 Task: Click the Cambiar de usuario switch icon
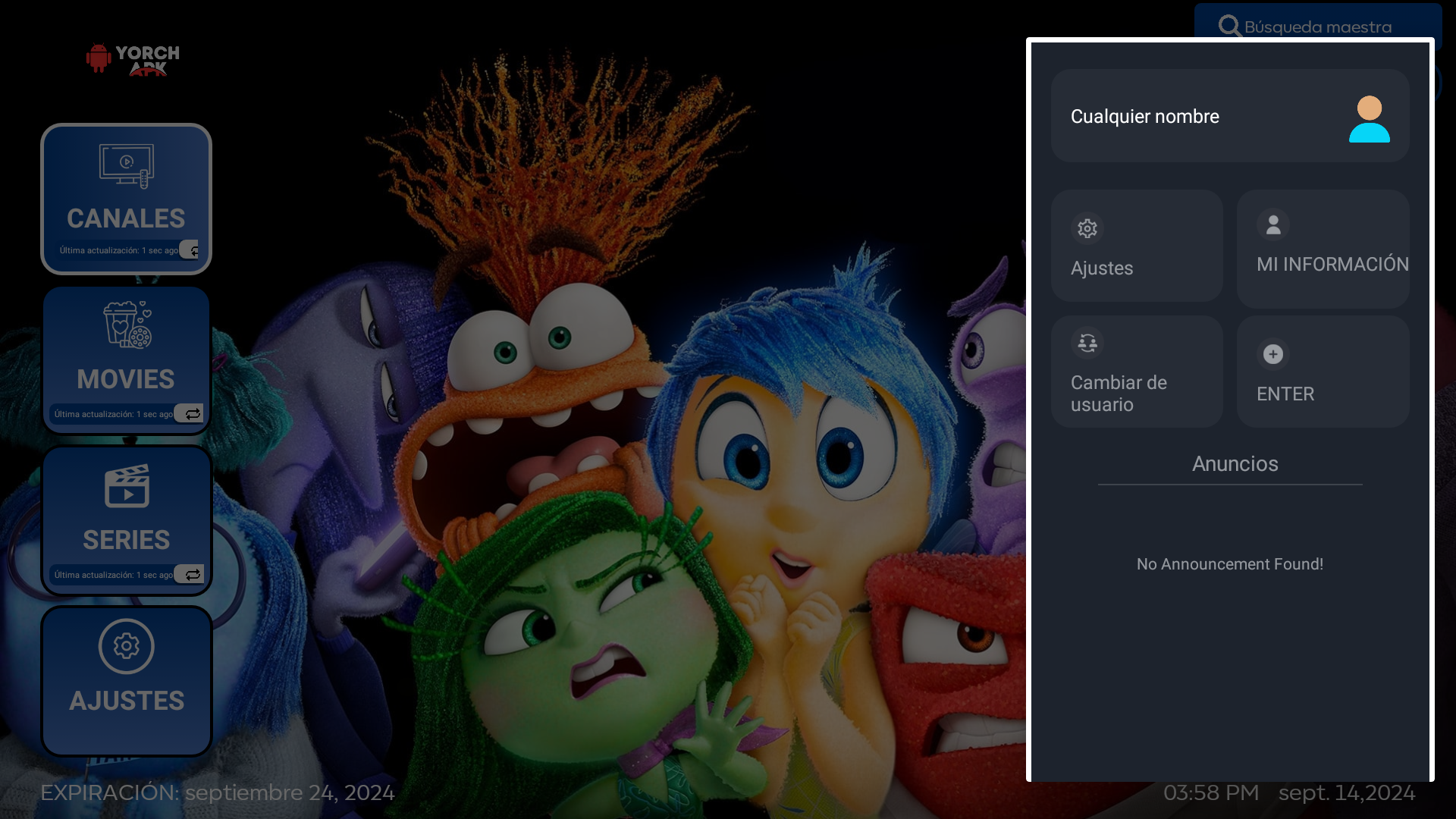click(1087, 343)
